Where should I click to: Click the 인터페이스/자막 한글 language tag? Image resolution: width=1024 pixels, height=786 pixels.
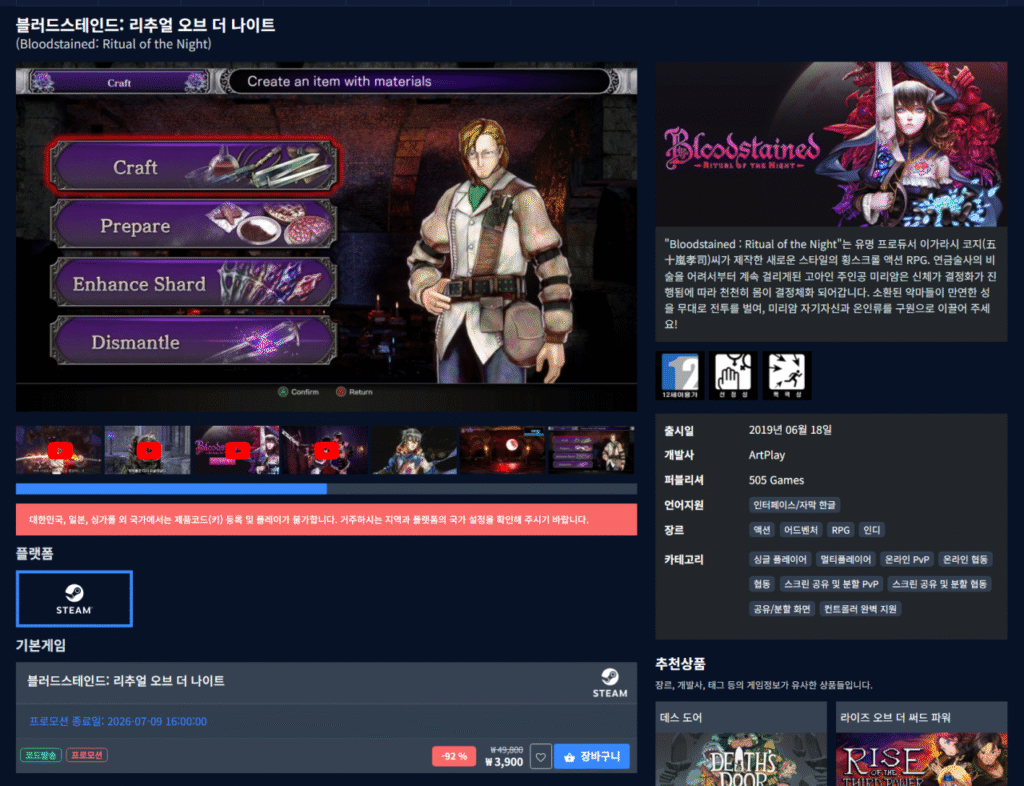794,505
